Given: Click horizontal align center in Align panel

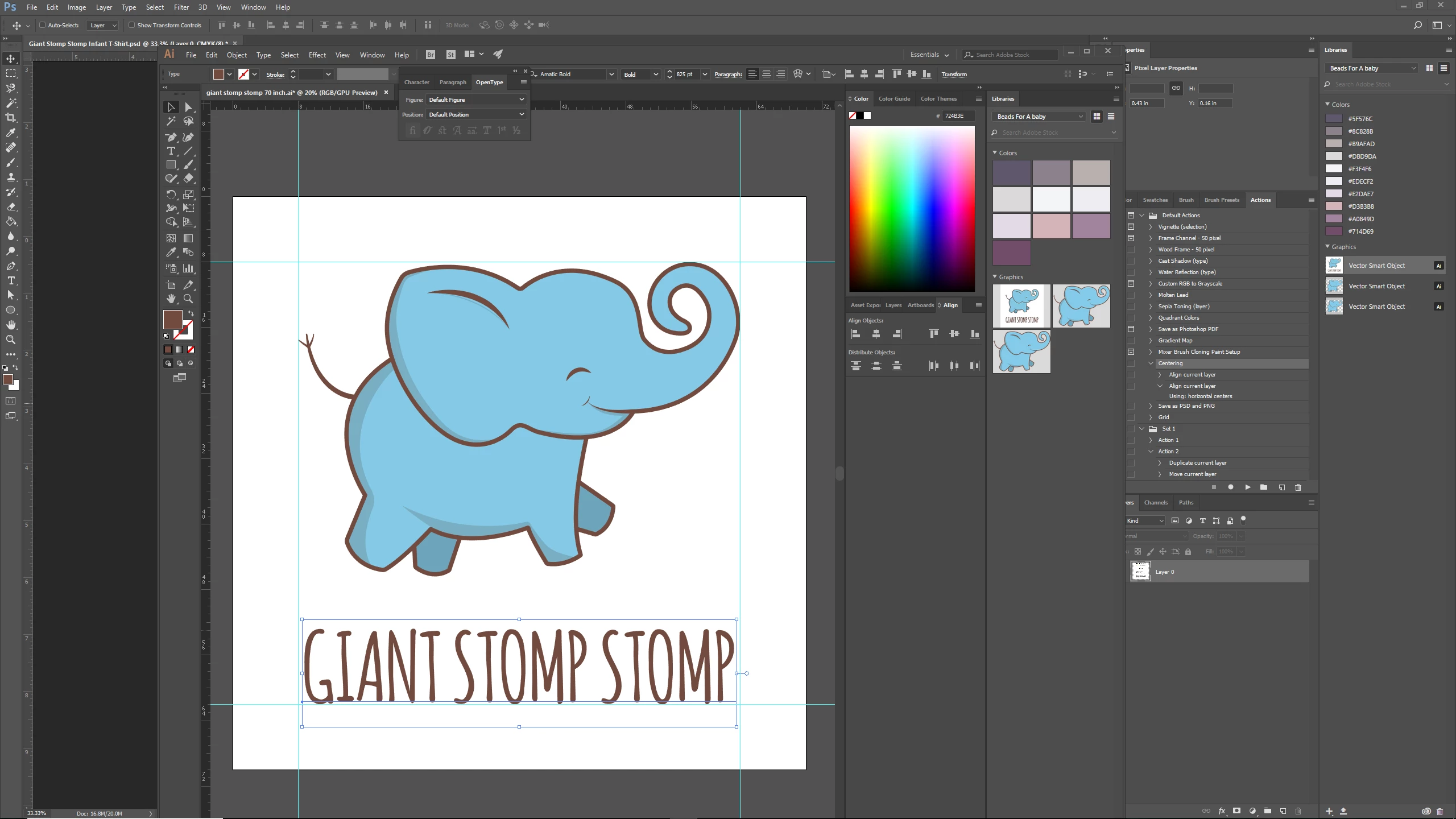Looking at the screenshot, I should (x=876, y=334).
